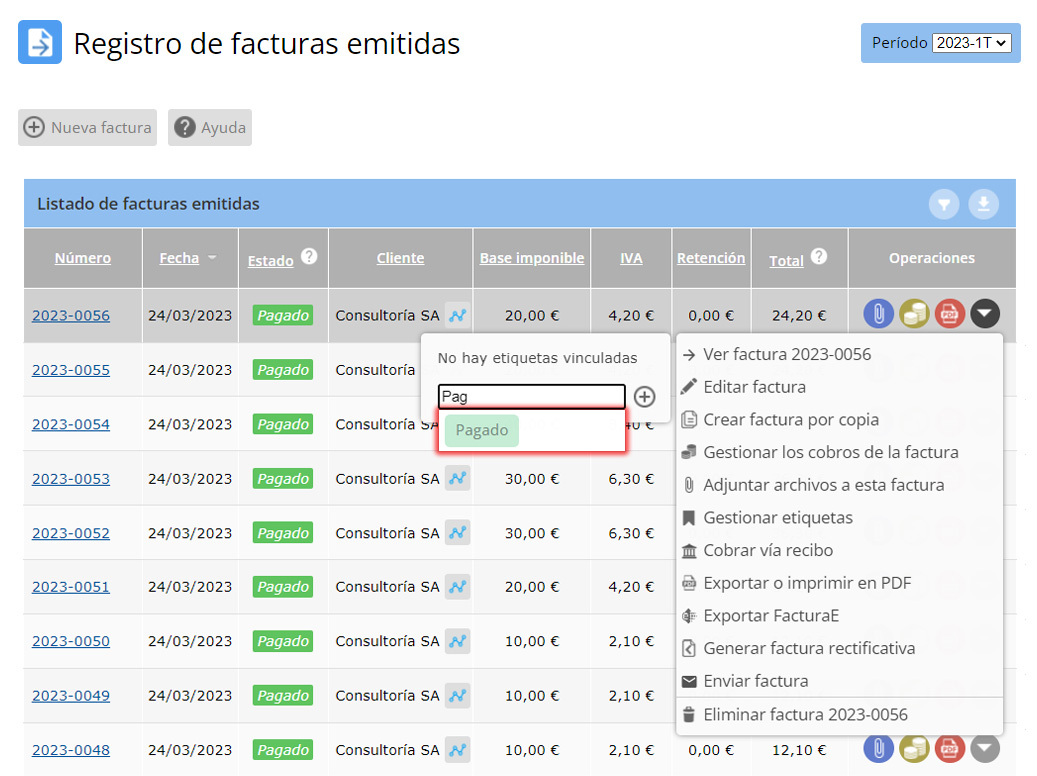Open Estado column help question mark
The height and width of the screenshot is (776, 1037).
point(309,256)
